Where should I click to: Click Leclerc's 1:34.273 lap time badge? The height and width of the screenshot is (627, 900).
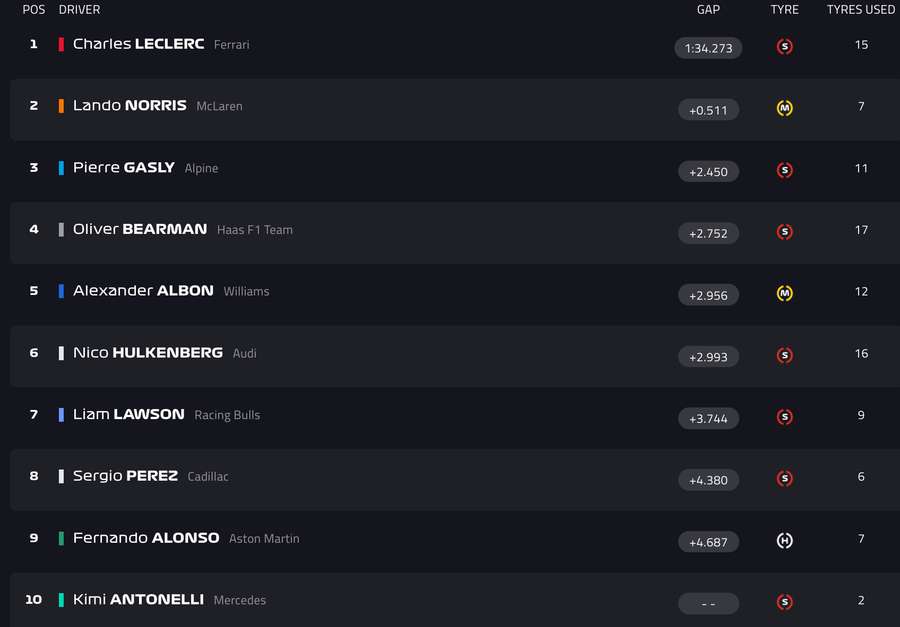pyautogui.click(x=708, y=48)
